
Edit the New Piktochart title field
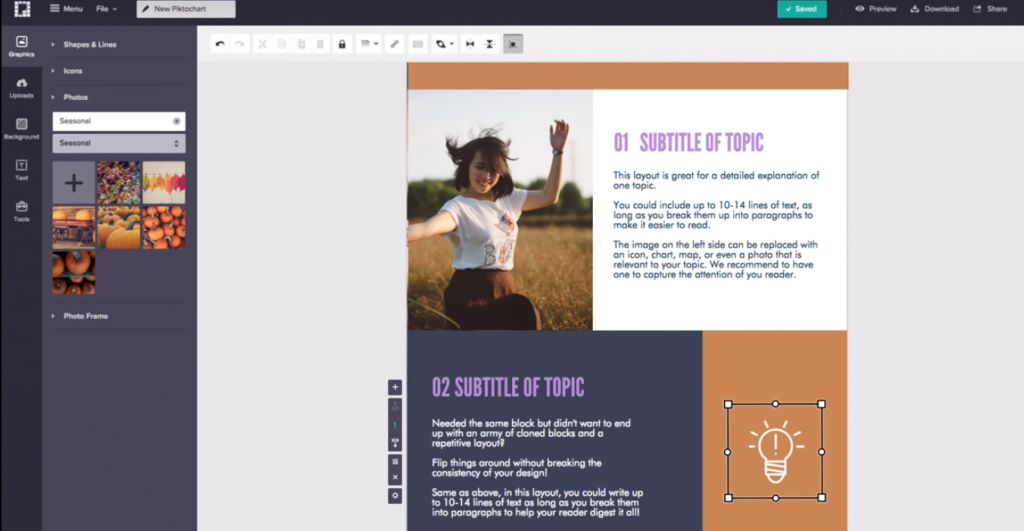[x=186, y=8]
